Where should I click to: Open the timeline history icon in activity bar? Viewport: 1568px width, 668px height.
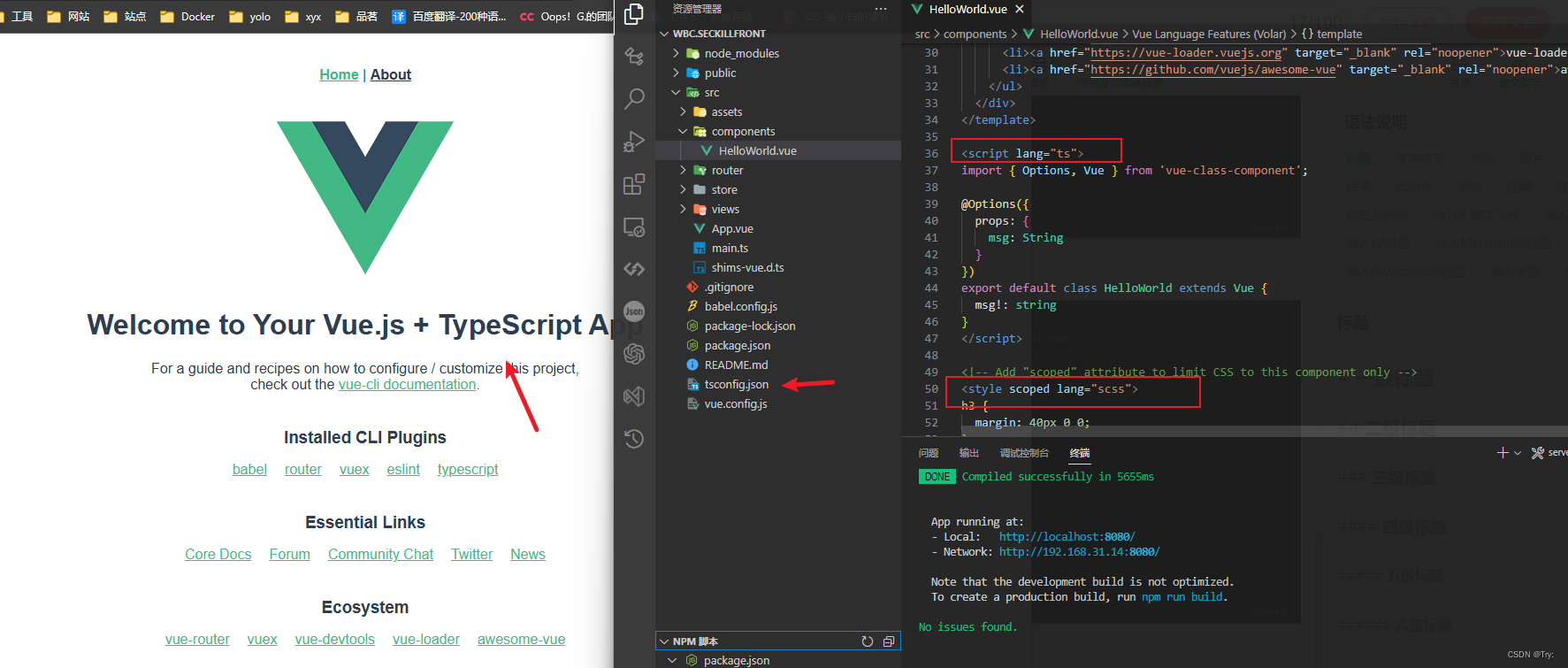[634, 439]
